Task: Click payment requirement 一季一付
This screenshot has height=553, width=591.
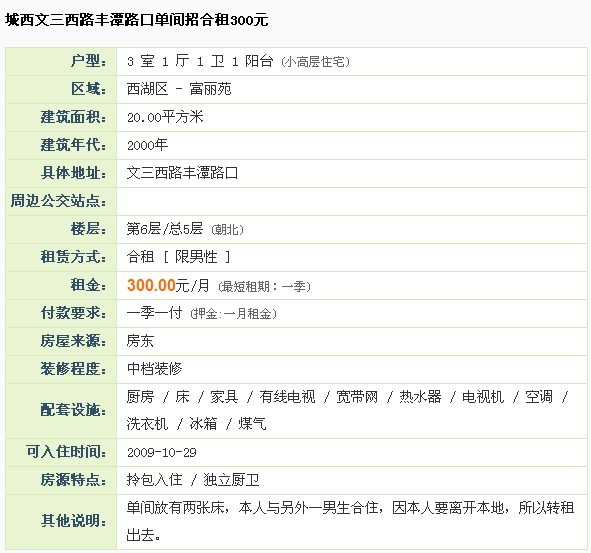Action: click(154, 313)
